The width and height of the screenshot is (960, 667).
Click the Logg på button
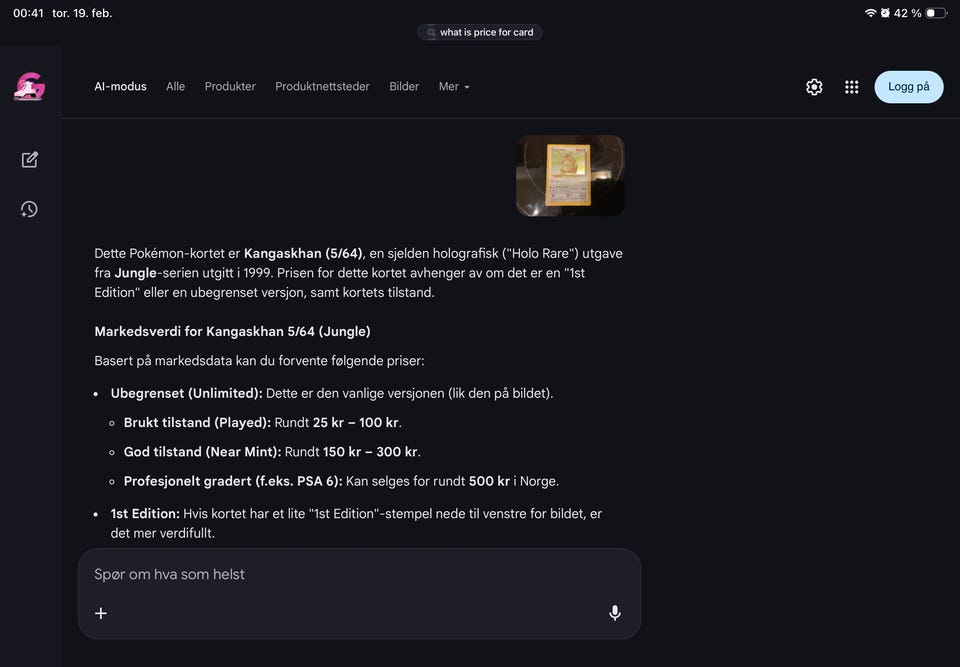click(908, 87)
